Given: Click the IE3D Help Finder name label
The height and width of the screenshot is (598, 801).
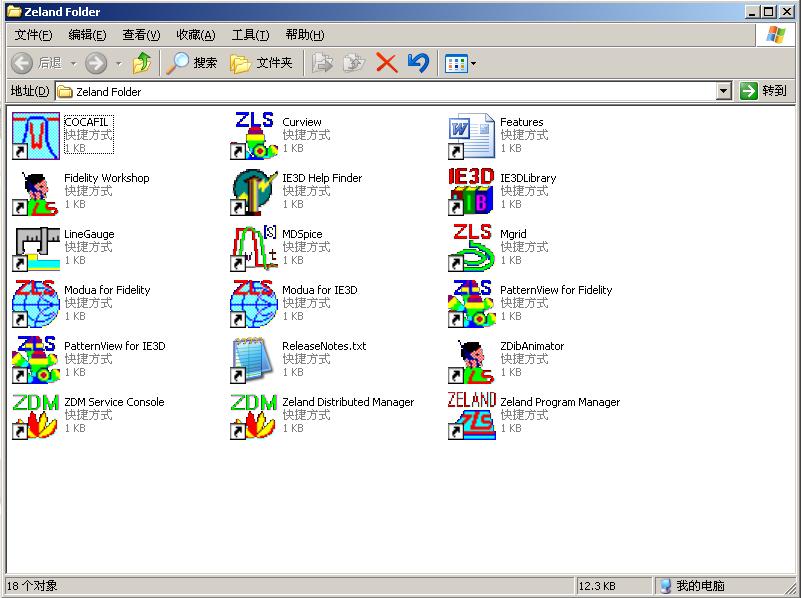Looking at the screenshot, I should [322, 178].
